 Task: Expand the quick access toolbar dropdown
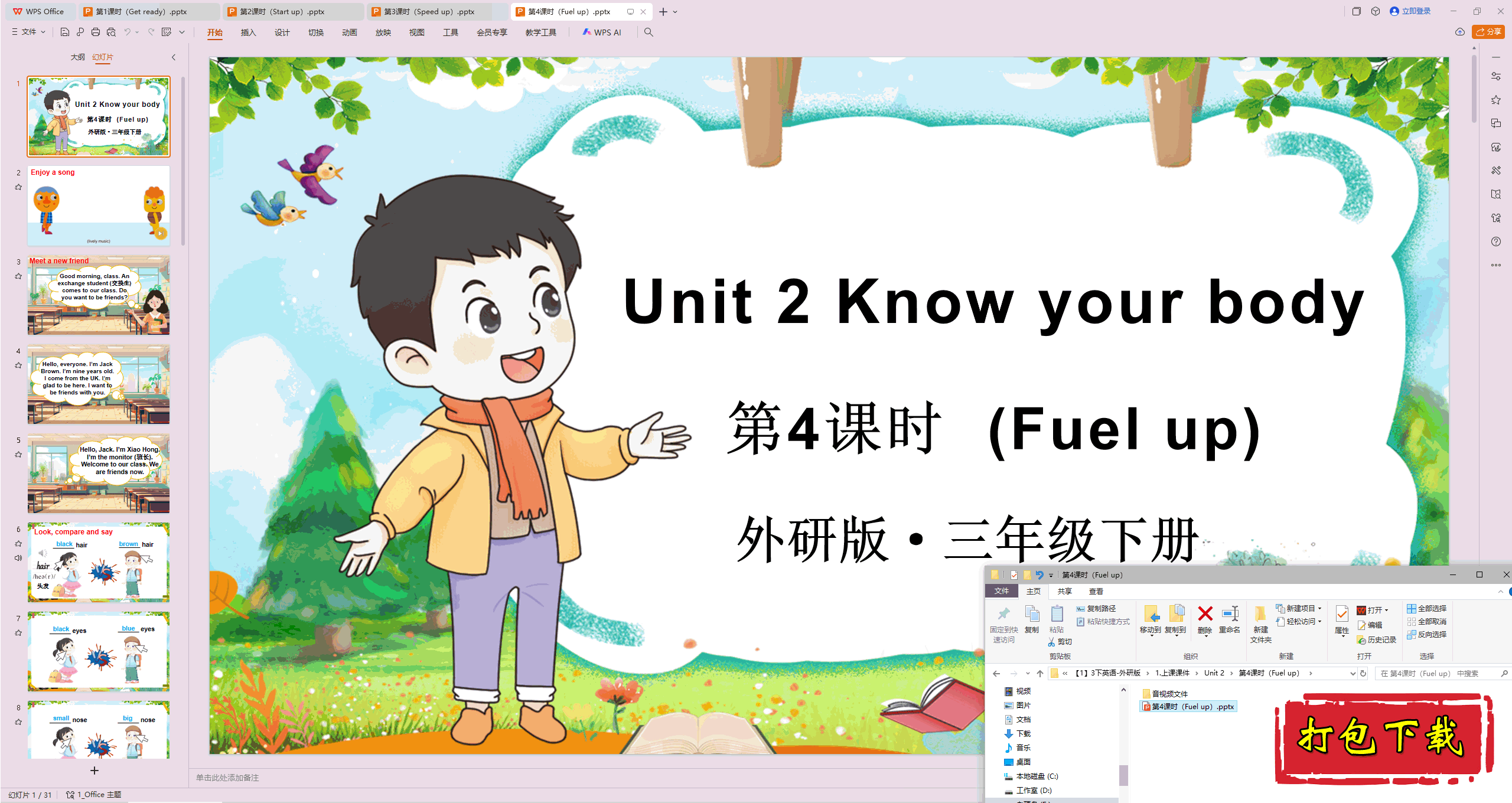tap(182, 32)
